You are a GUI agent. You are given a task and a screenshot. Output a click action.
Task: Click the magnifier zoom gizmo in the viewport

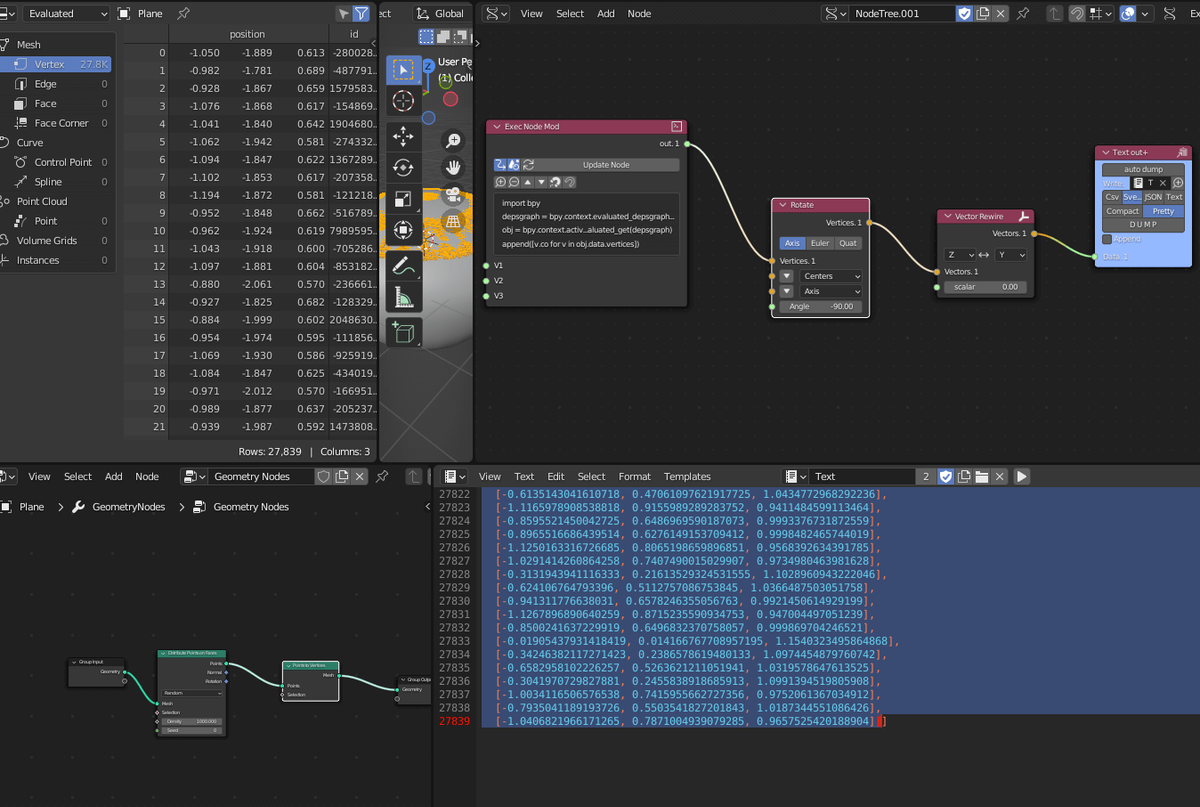451,140
